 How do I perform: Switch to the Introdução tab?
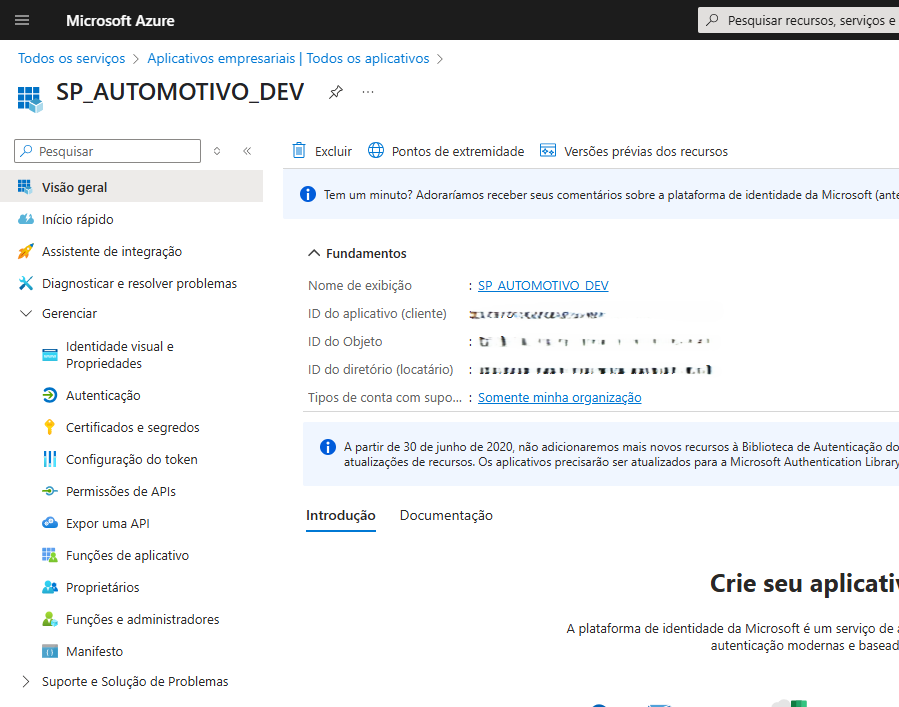click(341, 515)
